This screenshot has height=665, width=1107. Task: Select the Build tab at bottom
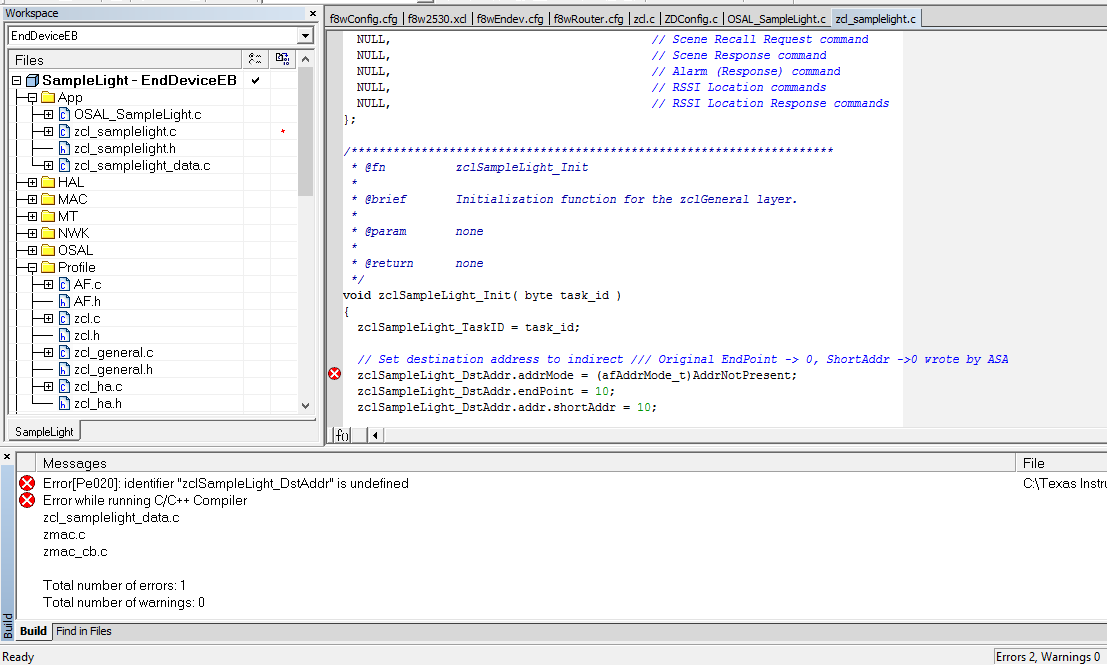[33, 631]
